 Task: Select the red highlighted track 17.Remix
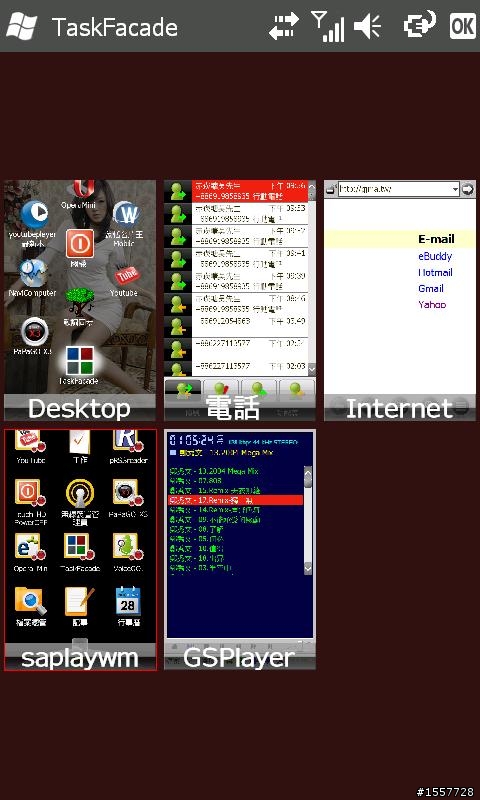[x=236, y=500]
